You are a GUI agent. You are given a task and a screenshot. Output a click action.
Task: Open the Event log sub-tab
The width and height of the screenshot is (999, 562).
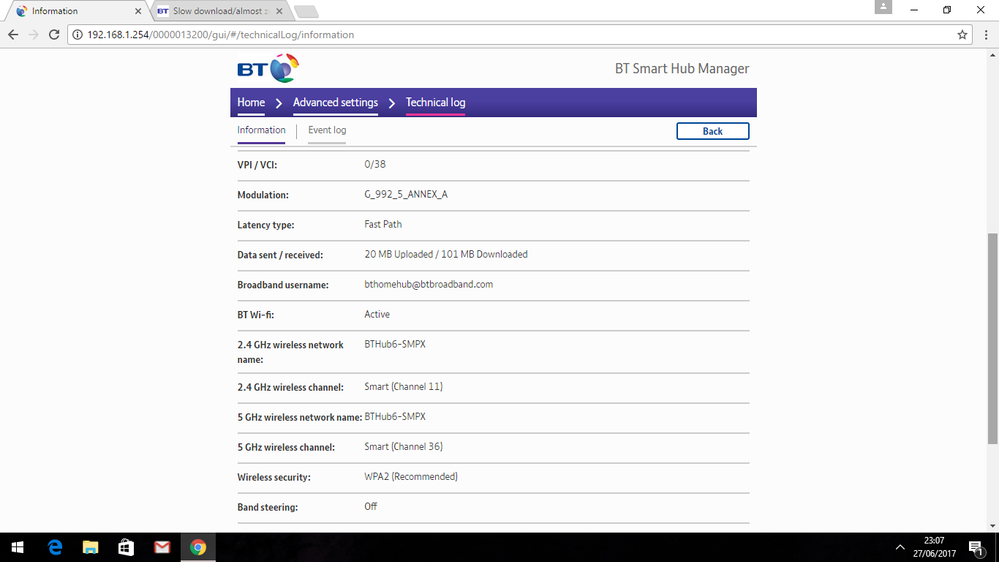click(x=327, y=130)
